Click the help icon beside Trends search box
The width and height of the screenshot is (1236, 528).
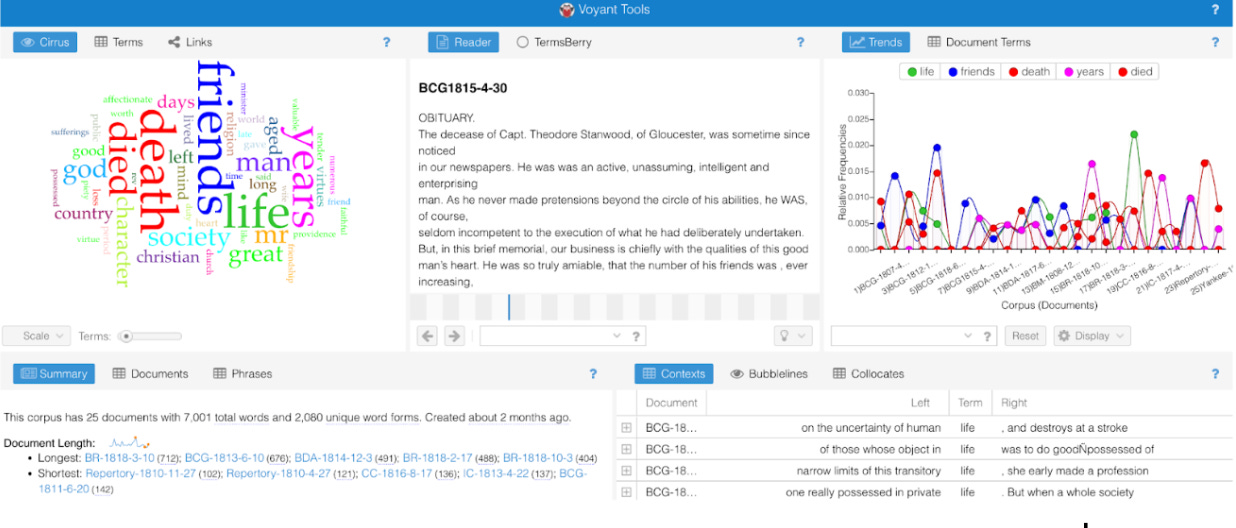coord(989,336)
